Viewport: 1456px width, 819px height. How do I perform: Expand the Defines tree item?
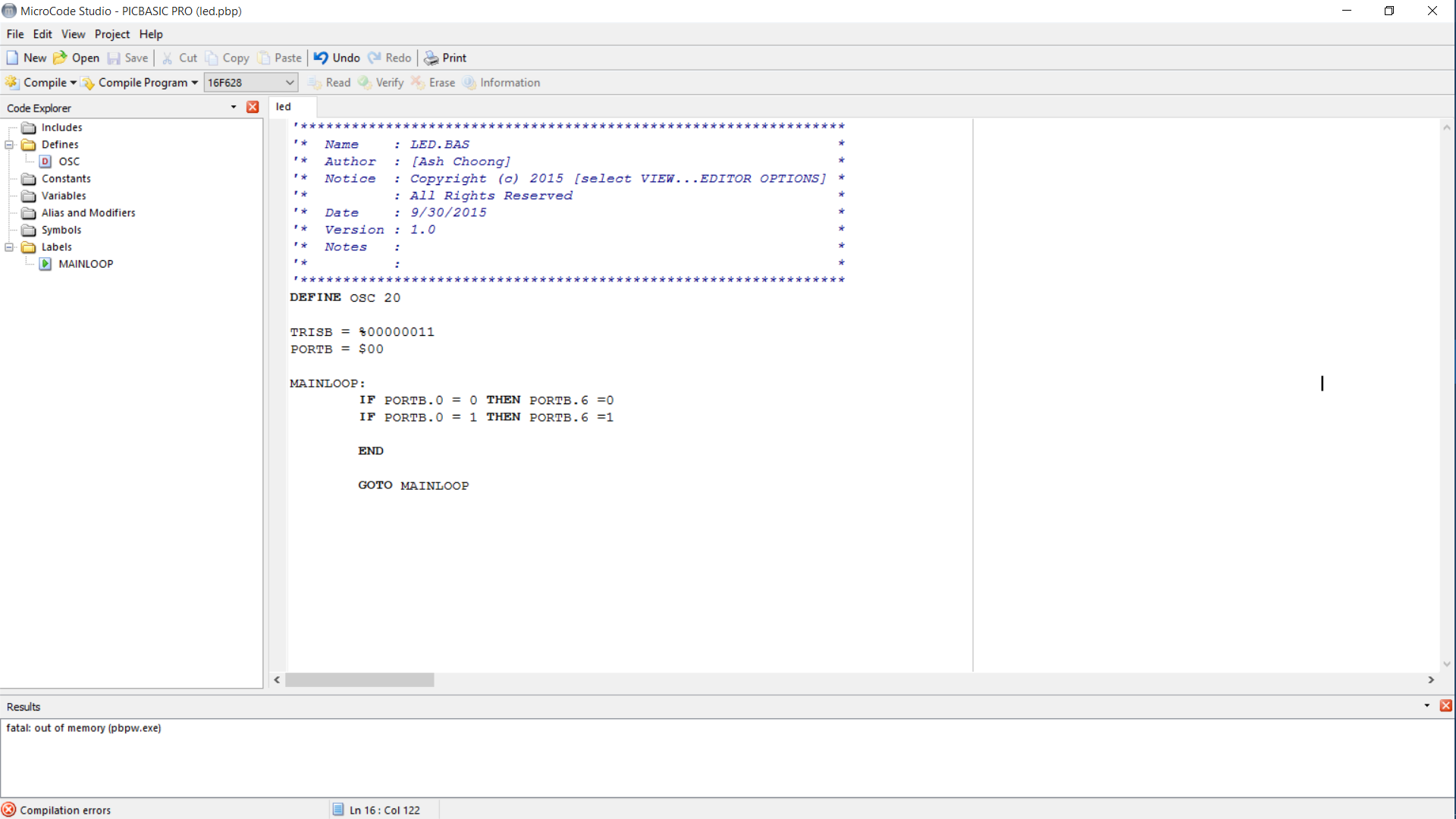(8, 144)
